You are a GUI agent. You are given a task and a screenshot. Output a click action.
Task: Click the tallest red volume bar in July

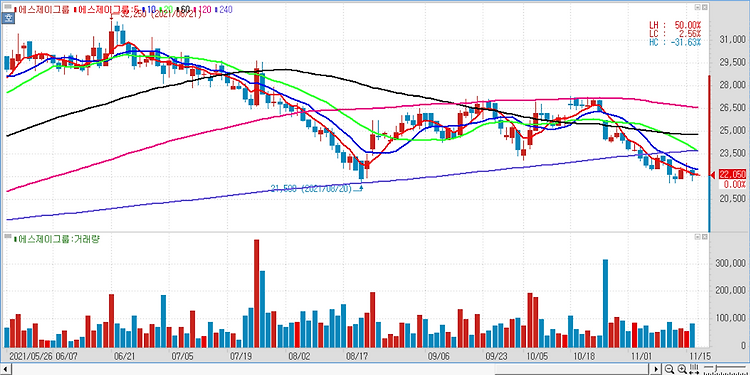click(x=256, y=293)
